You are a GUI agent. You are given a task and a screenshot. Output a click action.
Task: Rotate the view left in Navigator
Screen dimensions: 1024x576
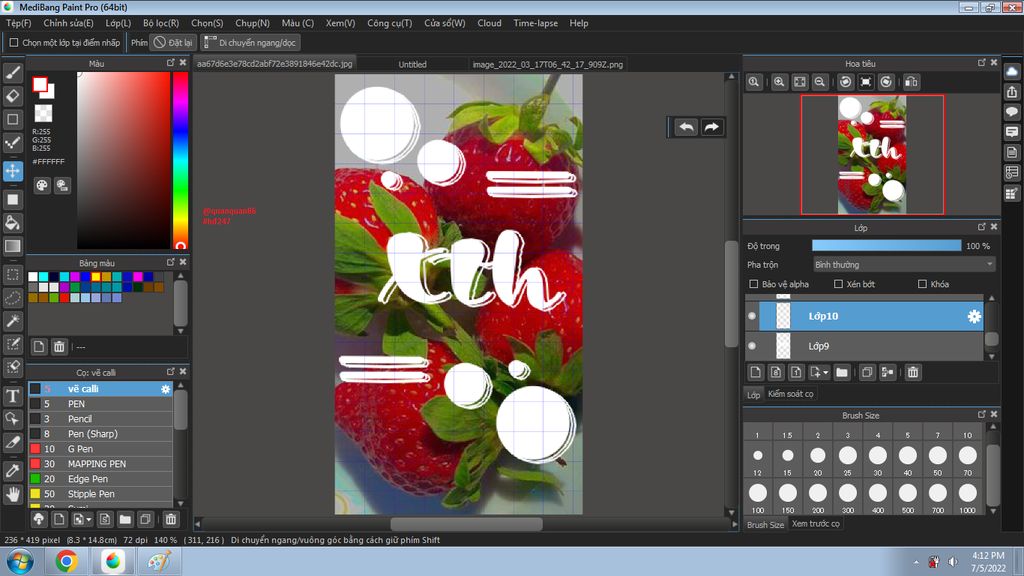tap(846, 82)
